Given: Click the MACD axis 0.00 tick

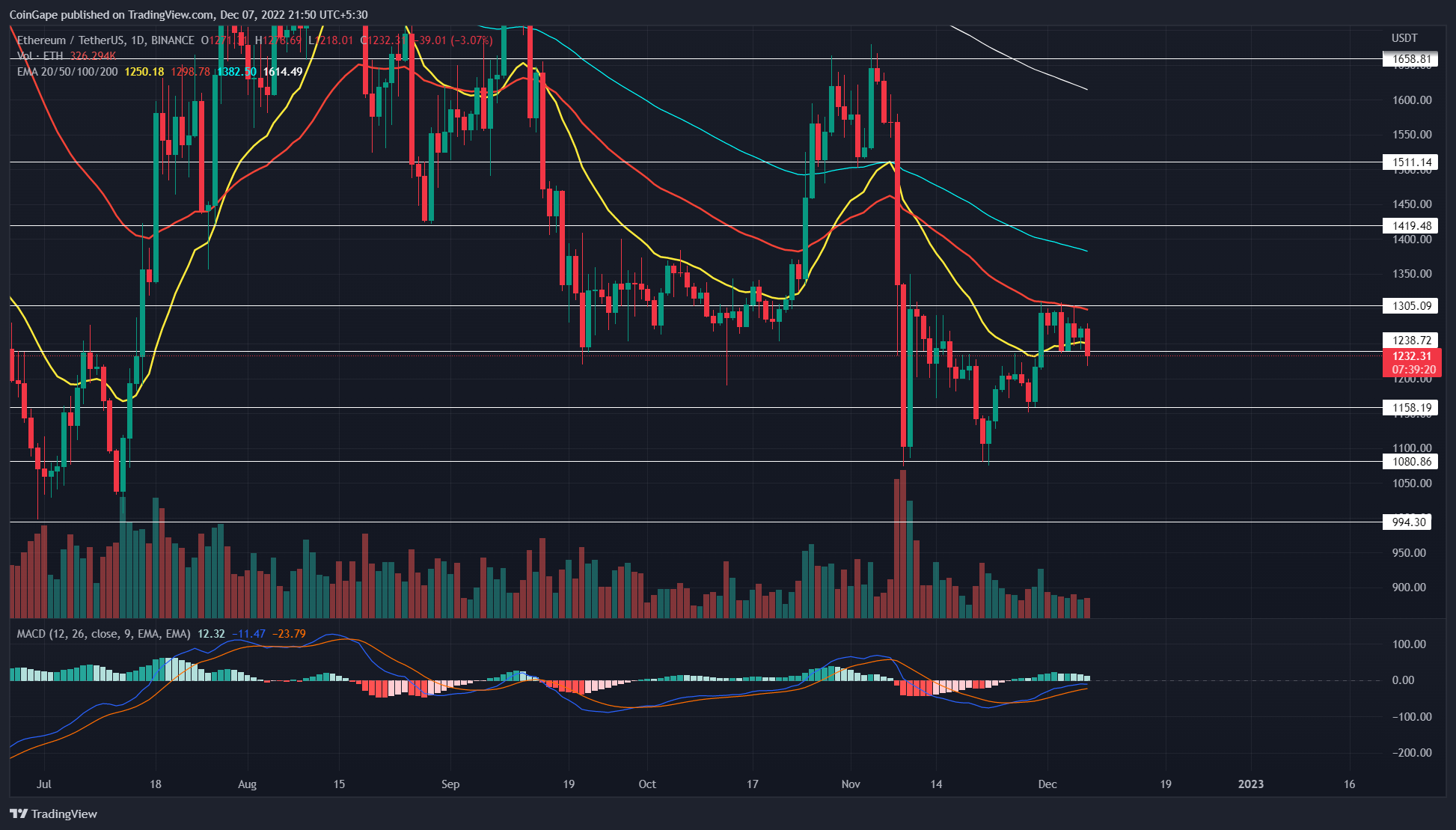Looking at the screenshot, I should pyautogui.click(x=1403, y=680).
